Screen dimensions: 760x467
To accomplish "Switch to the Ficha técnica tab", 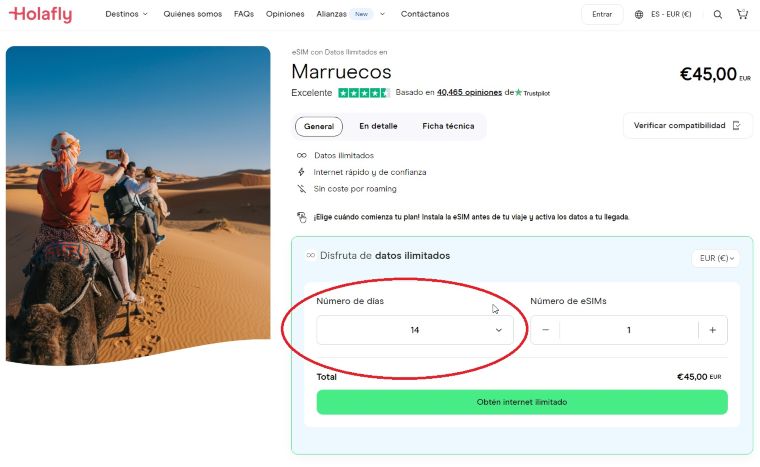I will (x=448, y=126).
